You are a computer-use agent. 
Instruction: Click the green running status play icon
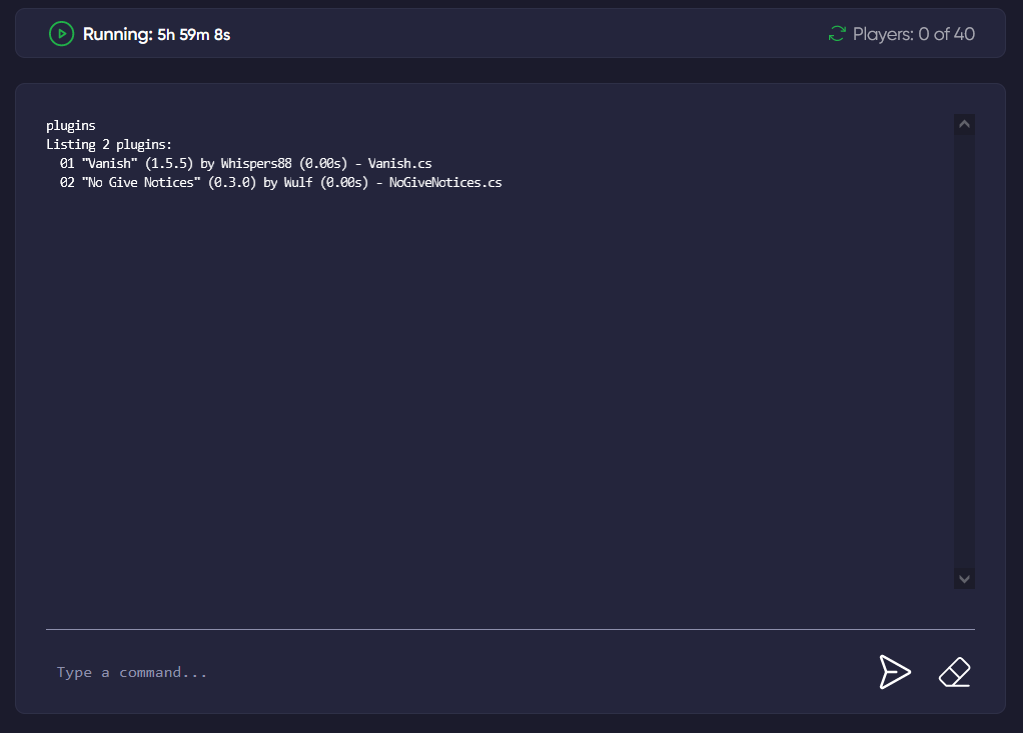(x=60, y=33)
